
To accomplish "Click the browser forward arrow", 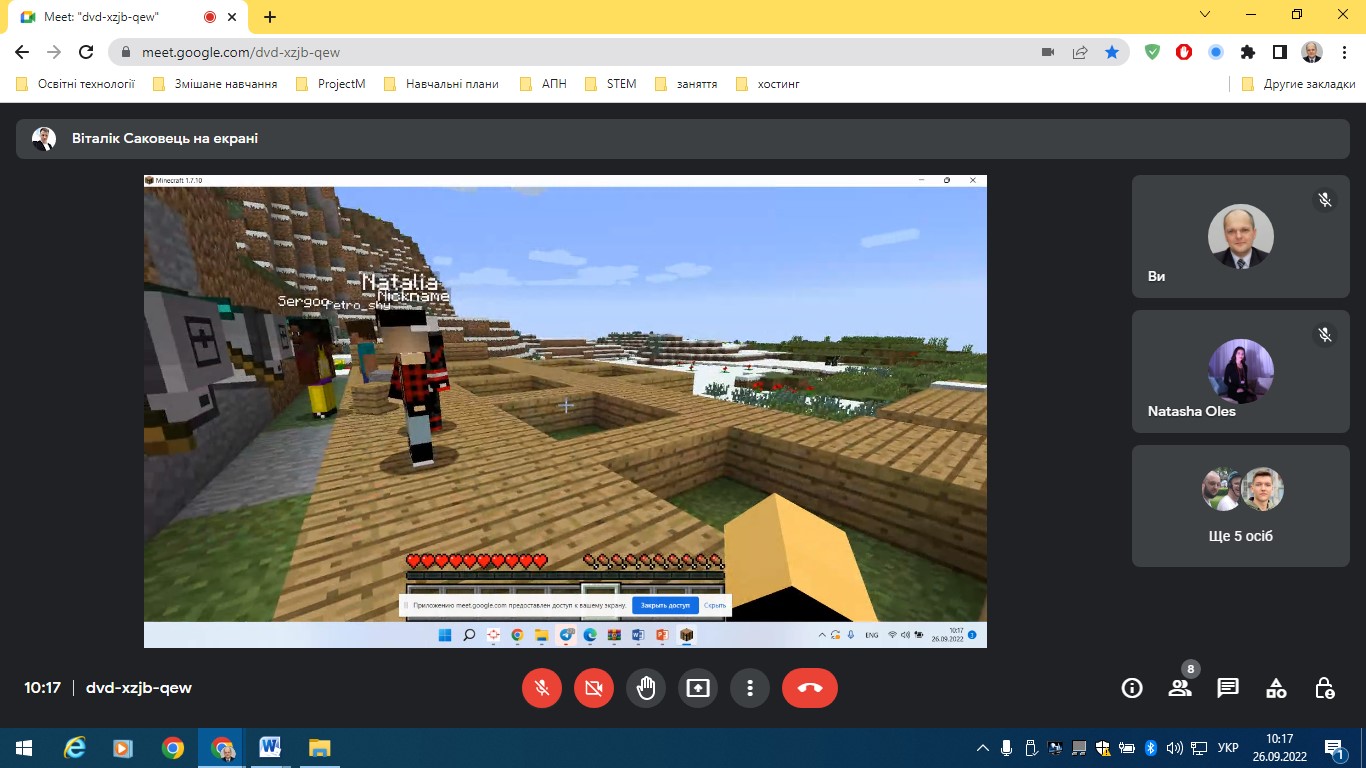I will (54, 52).
